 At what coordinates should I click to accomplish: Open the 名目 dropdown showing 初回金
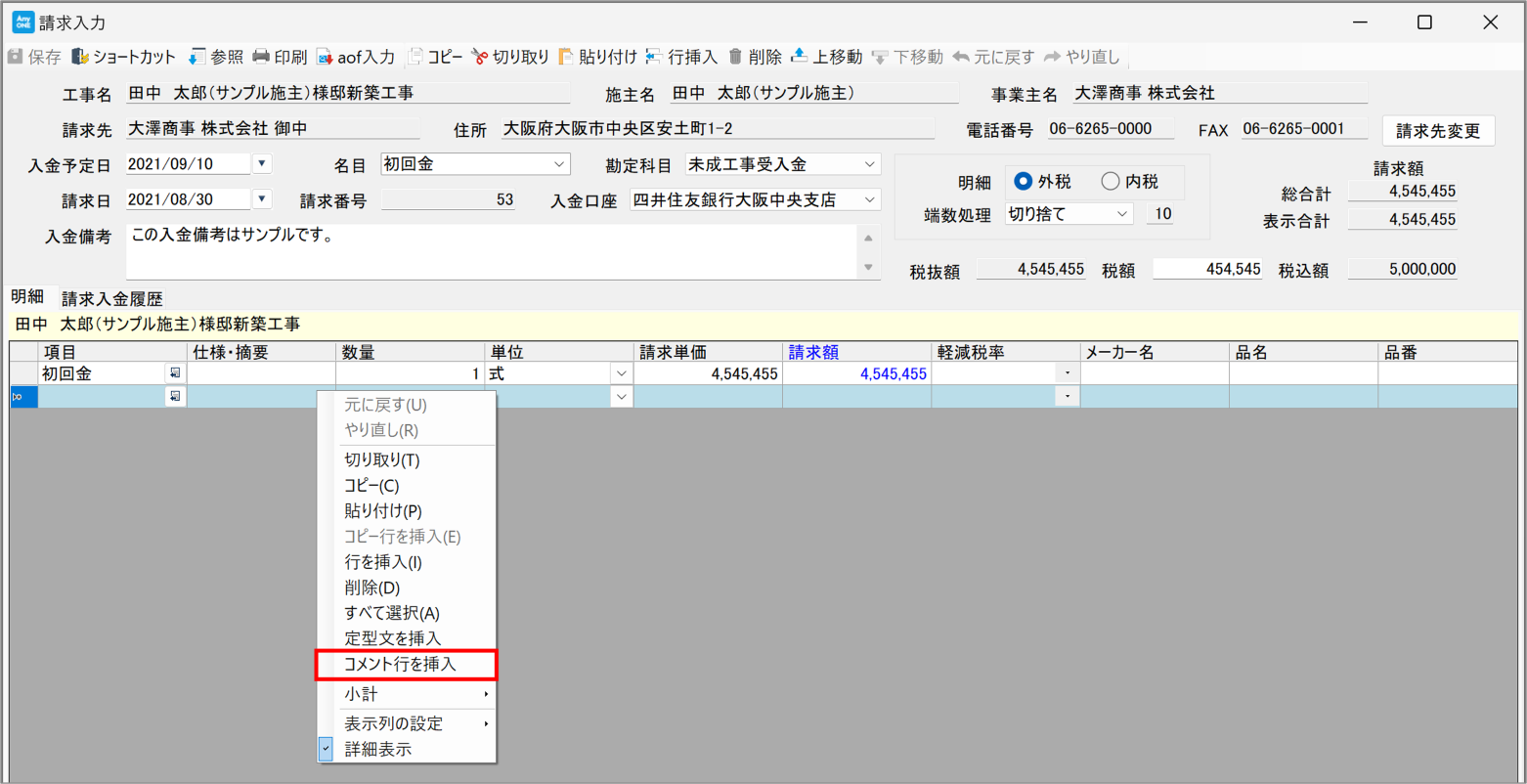559,164
